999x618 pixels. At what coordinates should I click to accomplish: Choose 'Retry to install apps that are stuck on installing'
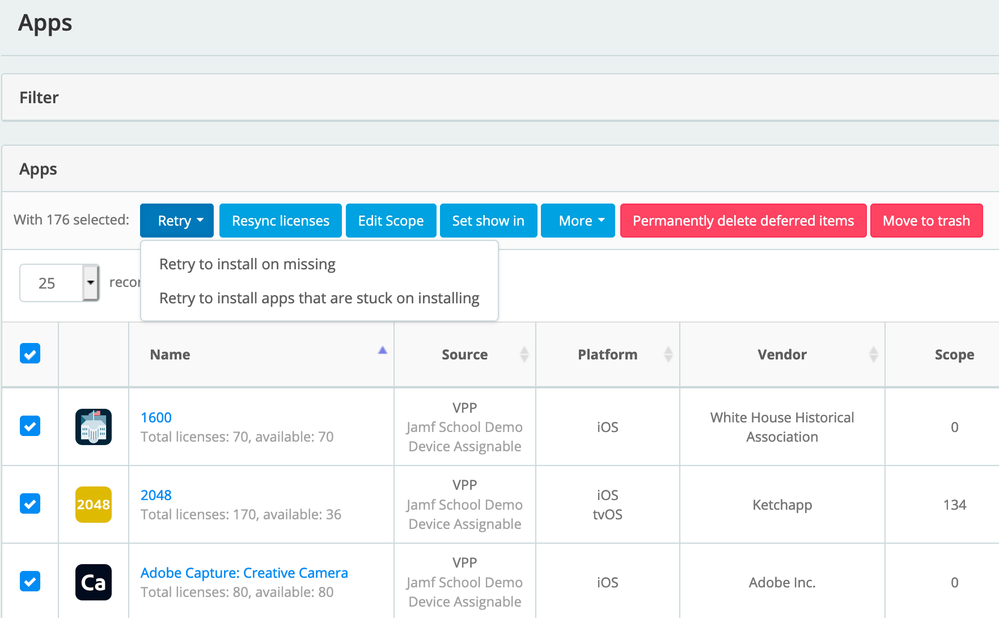point(319,298)
